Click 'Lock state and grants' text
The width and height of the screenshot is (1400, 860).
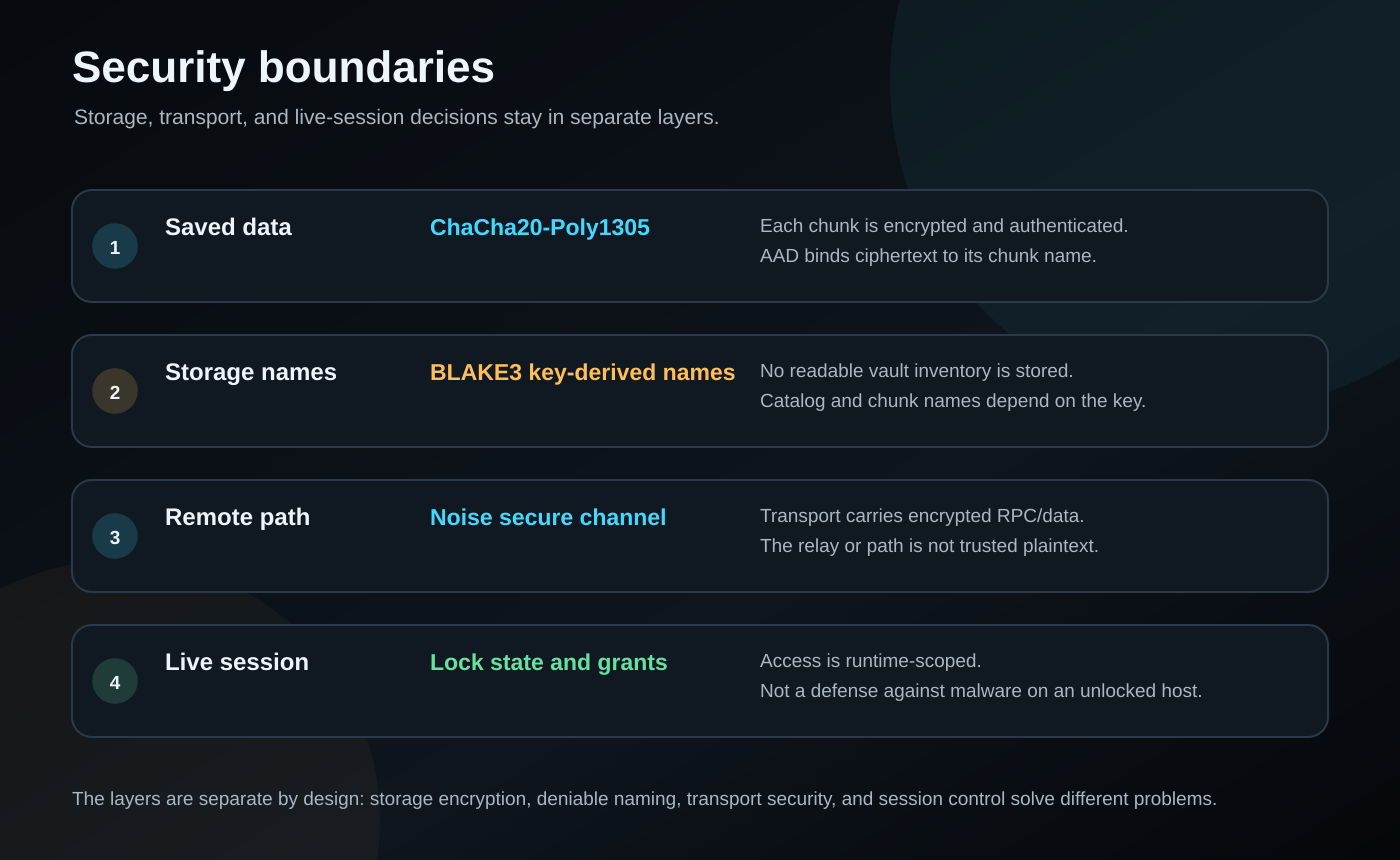[549, 663]
